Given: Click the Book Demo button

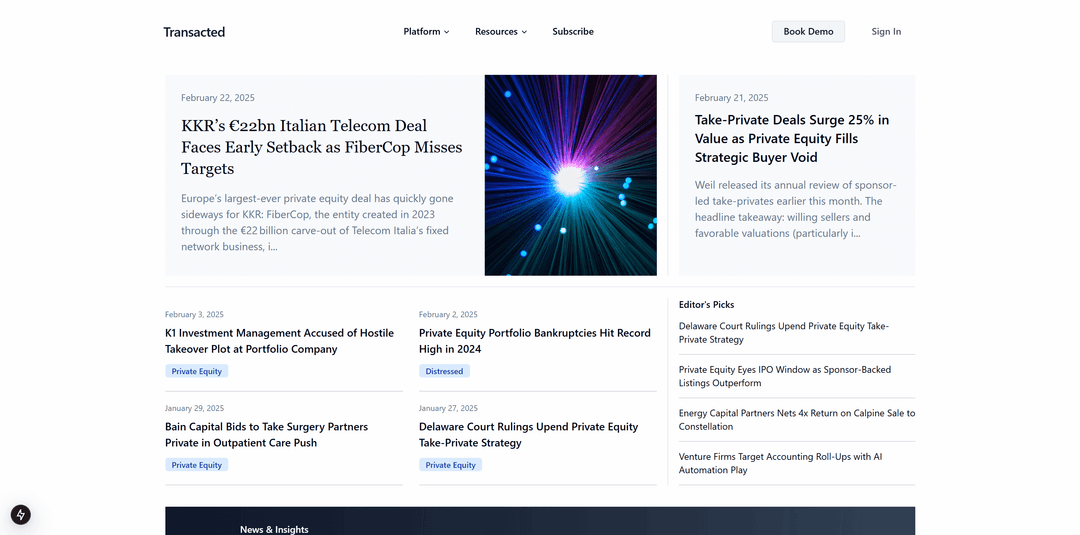Looking at the screenshot, I should 808,32.
